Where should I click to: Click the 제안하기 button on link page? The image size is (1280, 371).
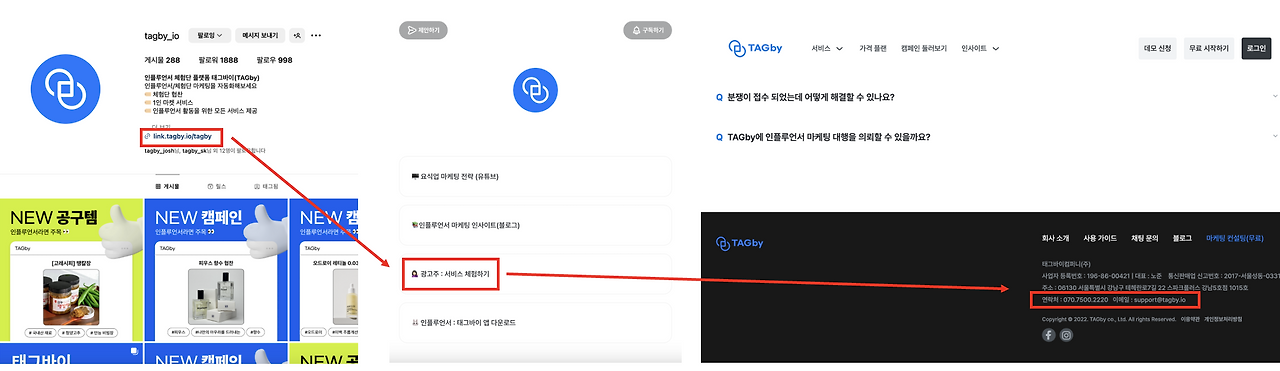(x=423, y=31)
